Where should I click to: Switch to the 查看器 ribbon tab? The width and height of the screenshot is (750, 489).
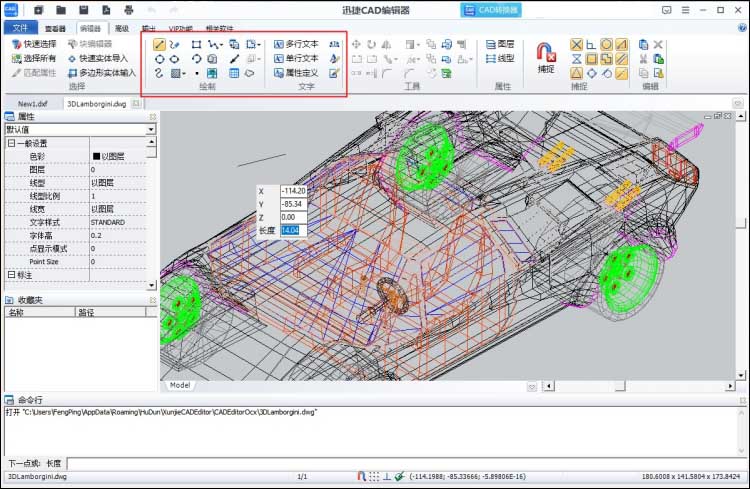pos(55,29)
